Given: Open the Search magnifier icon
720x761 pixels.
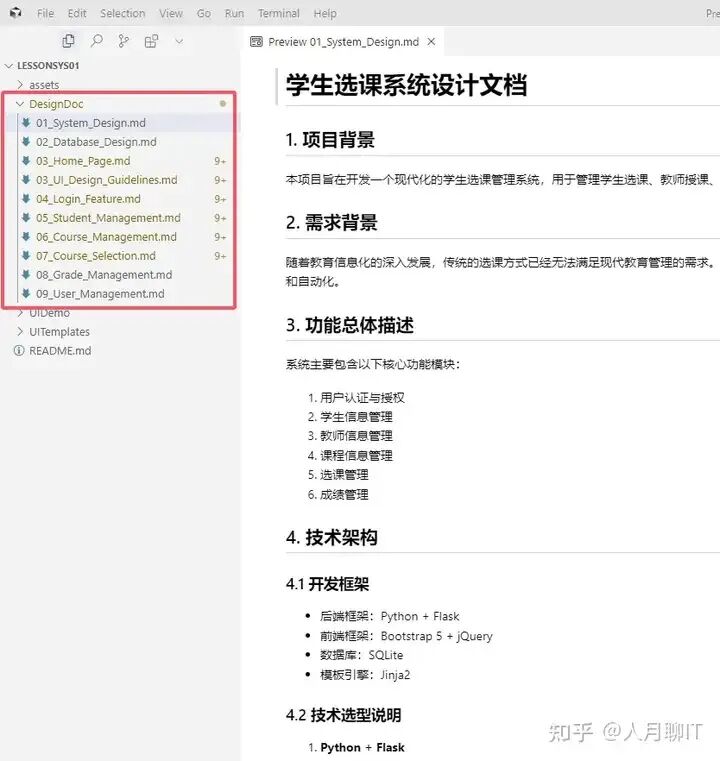Looking at the screenshot, I should [x=97, y=41].
